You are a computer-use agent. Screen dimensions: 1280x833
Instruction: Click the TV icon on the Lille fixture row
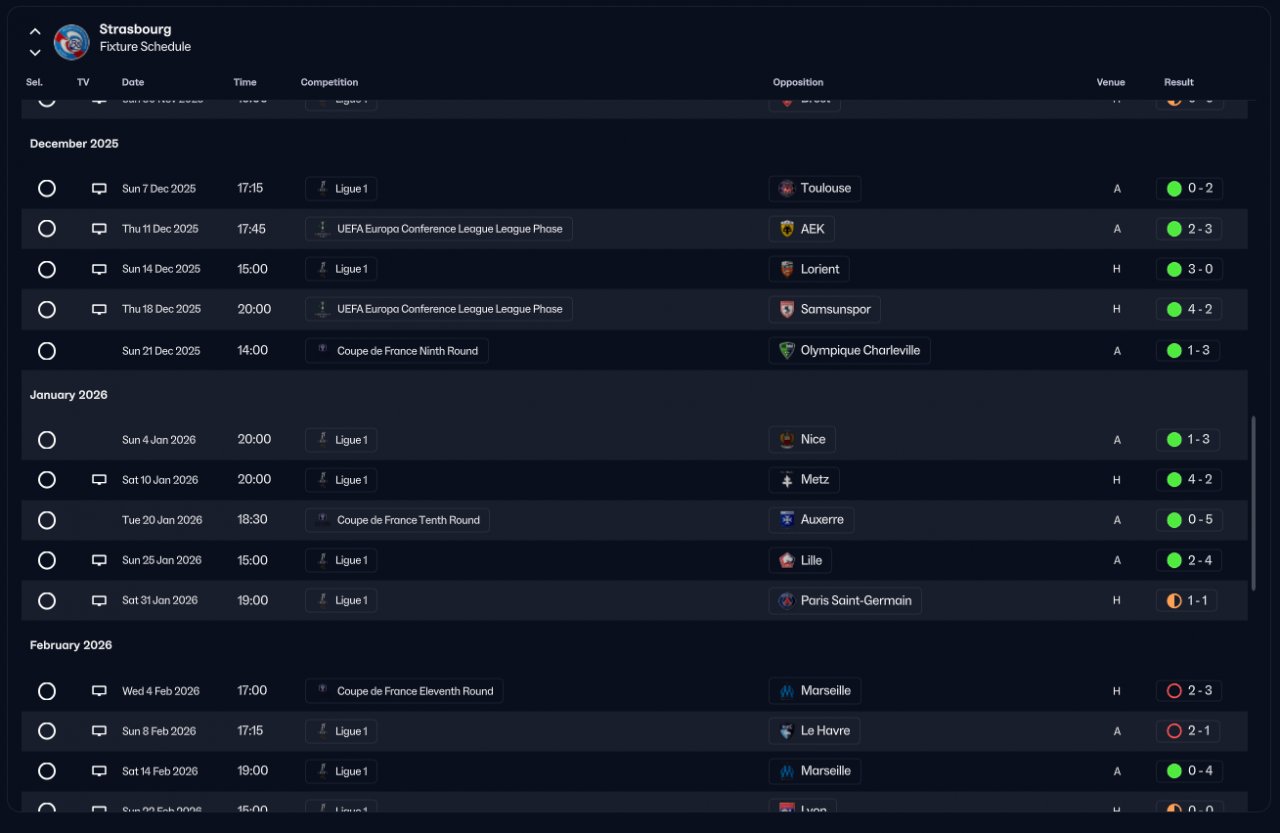[99, 561]
